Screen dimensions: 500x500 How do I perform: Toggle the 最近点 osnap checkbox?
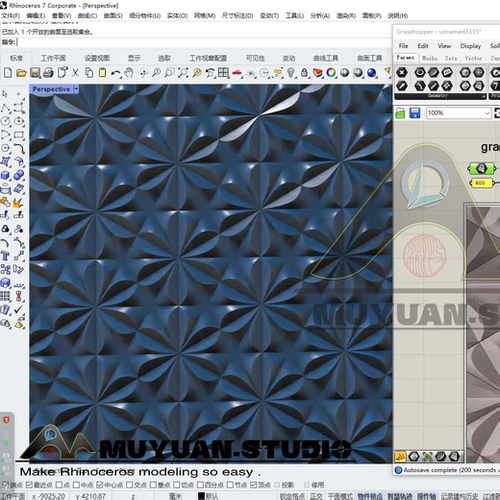pyautogui.click(x=29, y=485)
